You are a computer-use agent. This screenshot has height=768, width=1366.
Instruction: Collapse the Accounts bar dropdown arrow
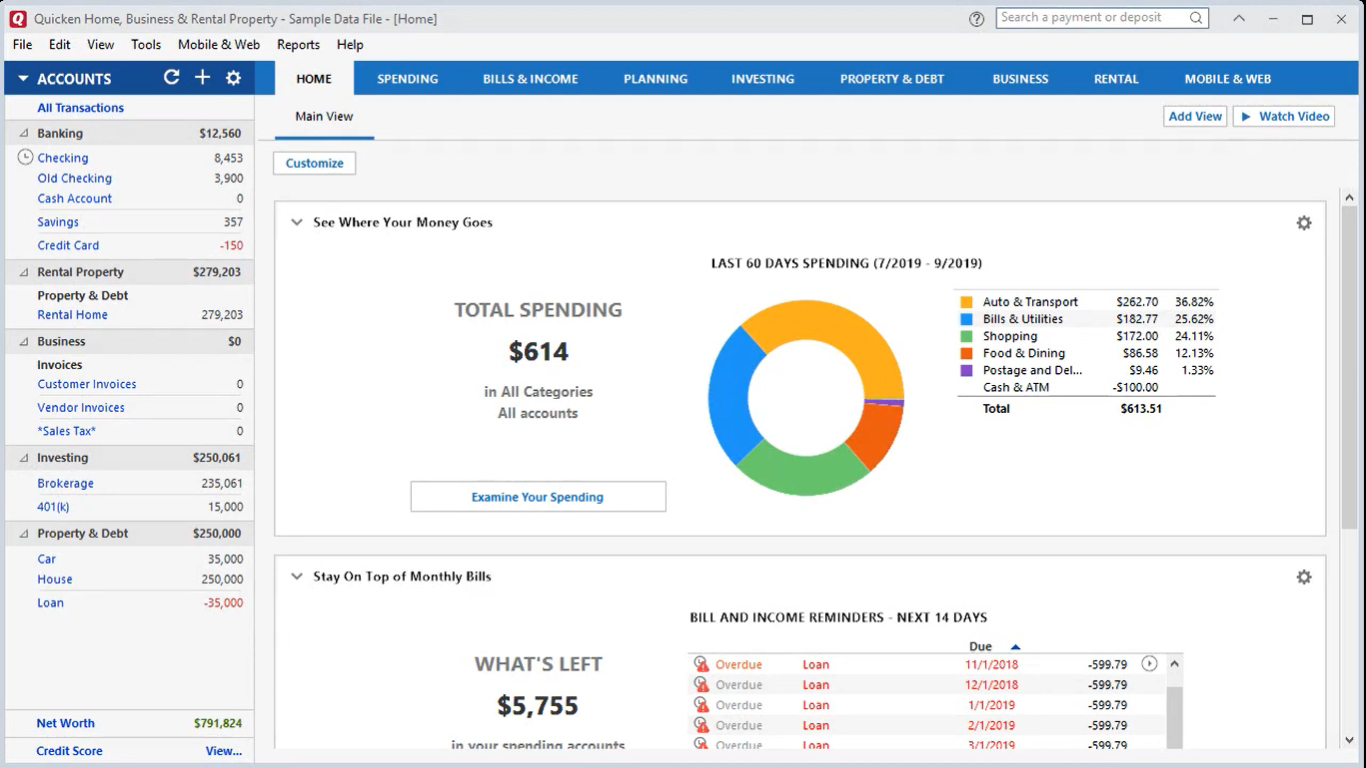coord(23,79)
